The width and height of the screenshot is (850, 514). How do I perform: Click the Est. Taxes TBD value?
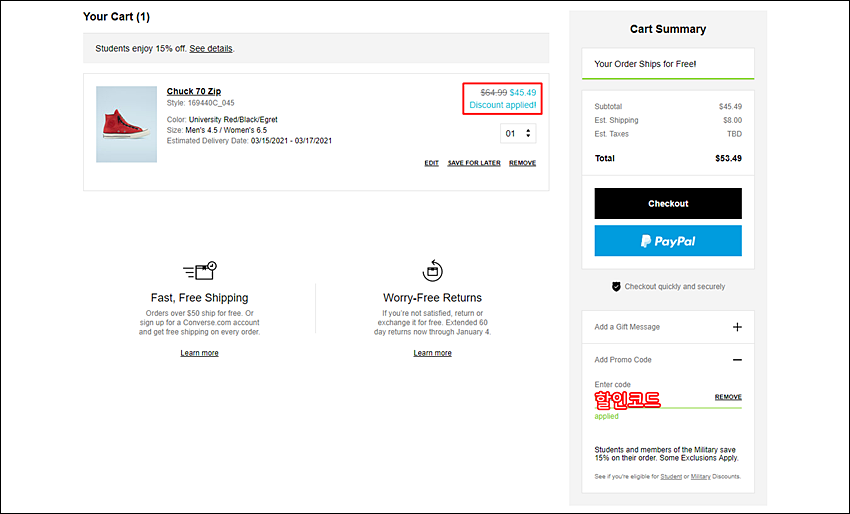point(735,134)
